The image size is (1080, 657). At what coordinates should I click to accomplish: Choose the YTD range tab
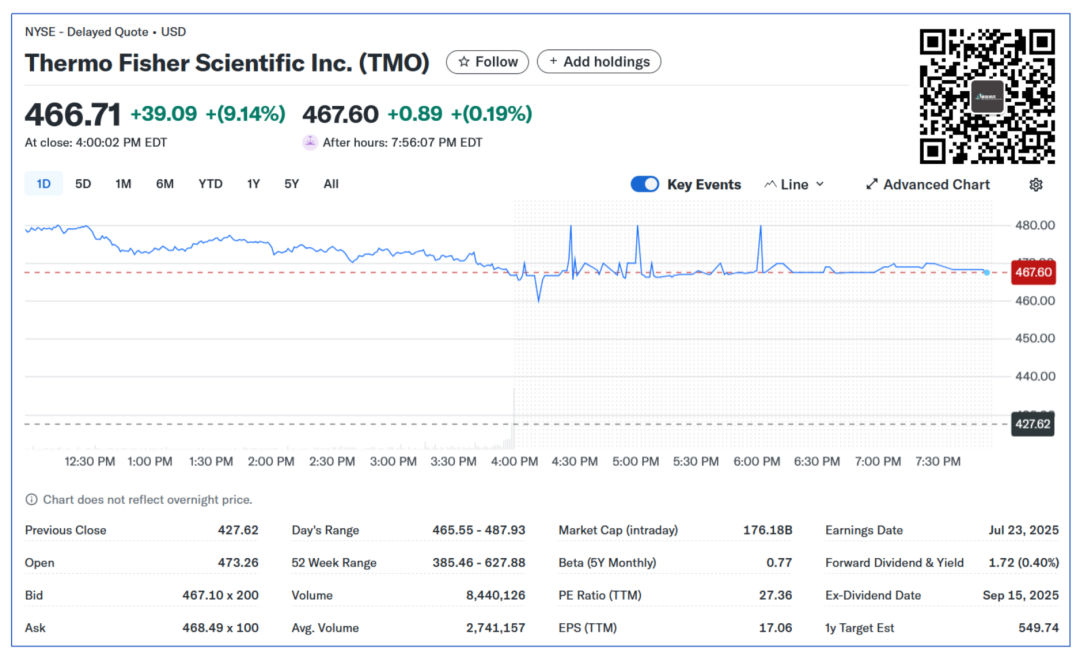[210, 184]
